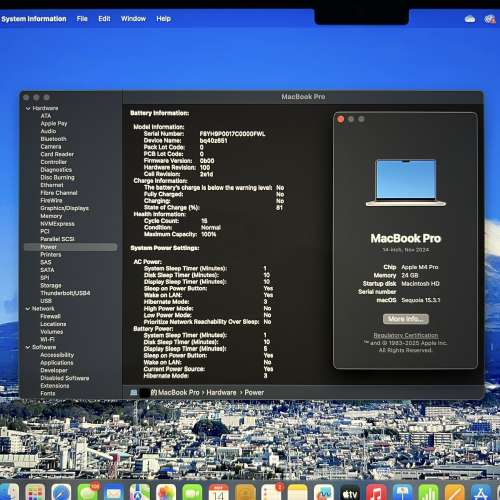Open the Apple TV app in Dock
This screenshot has height=500, width=500.
350,492
